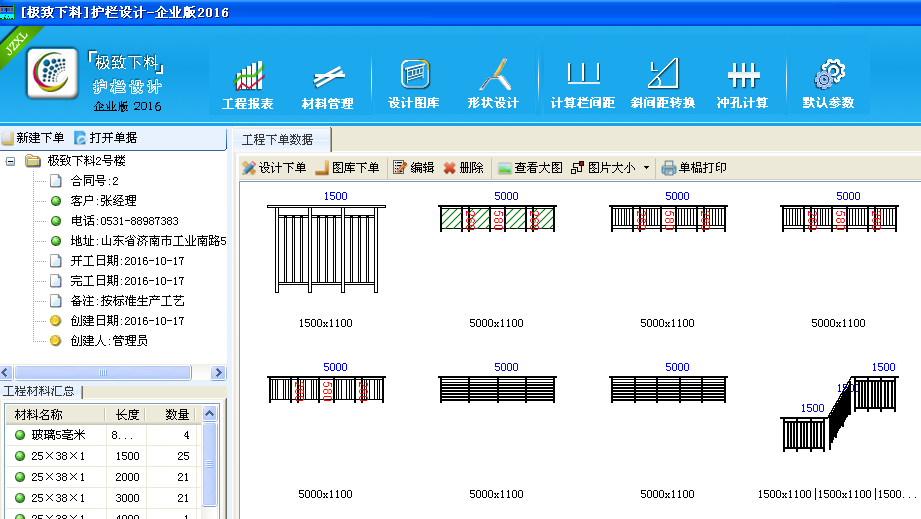The width and height of the screenshot is (921, 519).
Task: Click 新建下单 new order button
Action: click(x=33, y=138)
